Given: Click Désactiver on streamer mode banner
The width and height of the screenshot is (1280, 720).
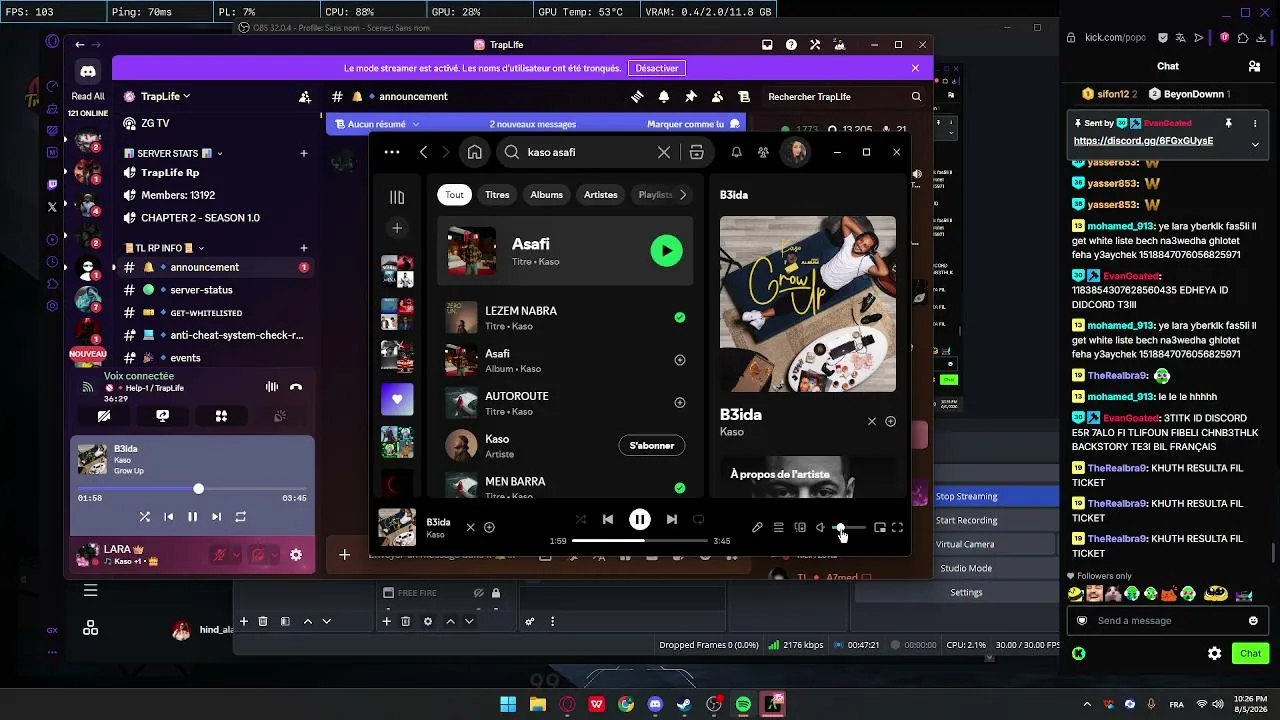Looking at the screenshot, I should (x=657, y=68).
